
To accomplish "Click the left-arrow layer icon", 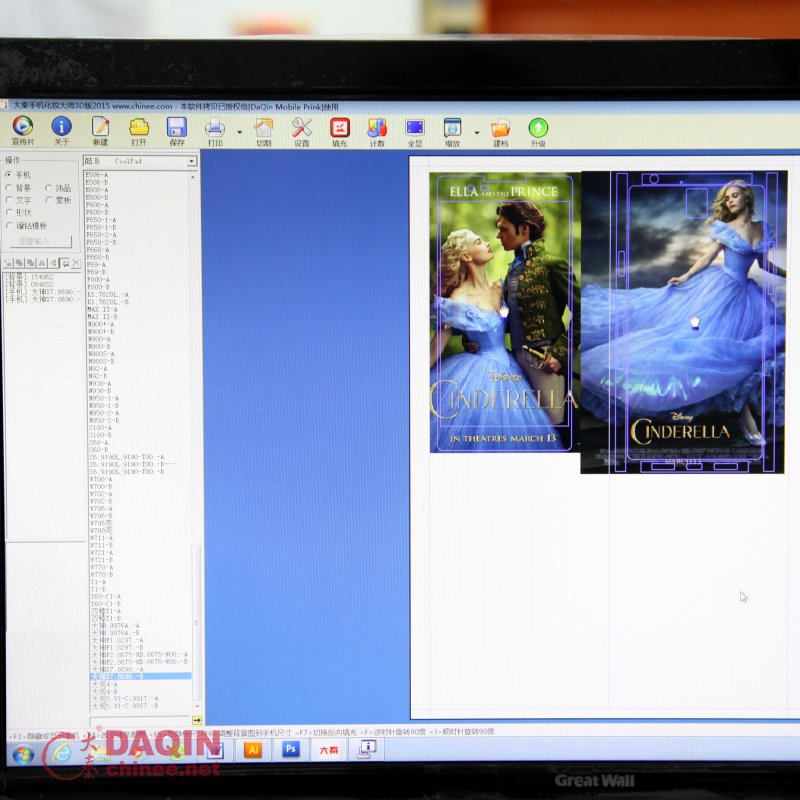I will click(54, 263).
